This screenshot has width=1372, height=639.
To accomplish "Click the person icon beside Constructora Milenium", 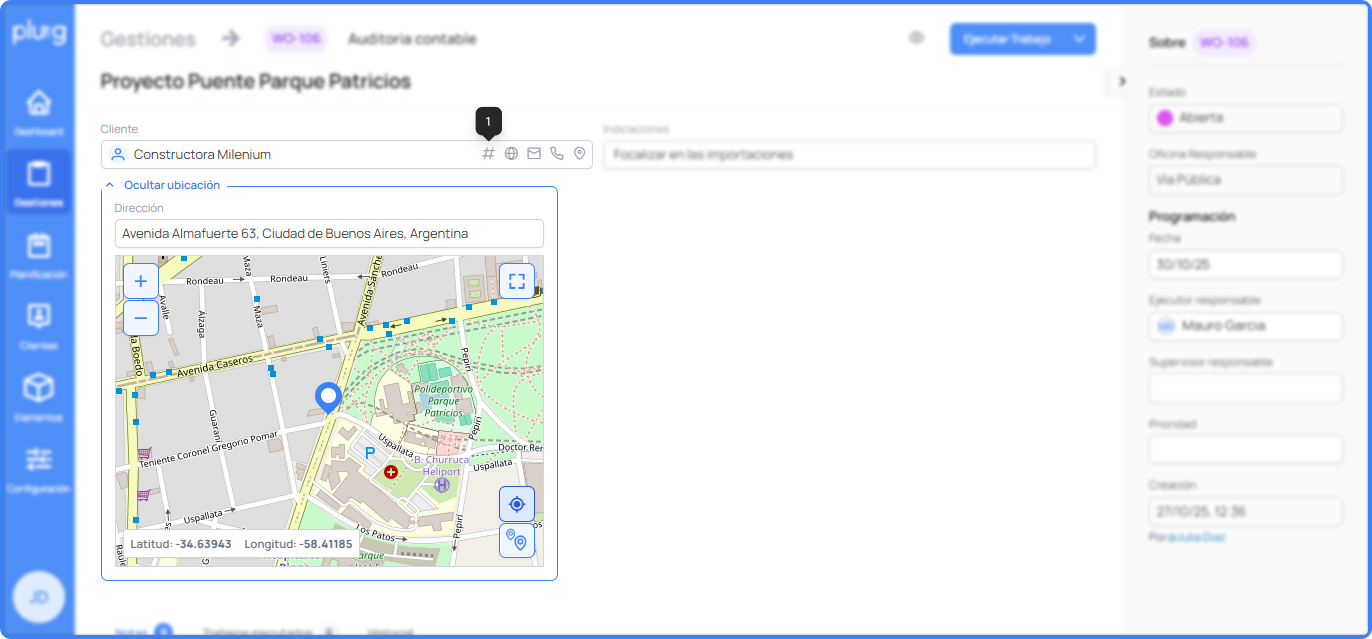I will 118,154.
